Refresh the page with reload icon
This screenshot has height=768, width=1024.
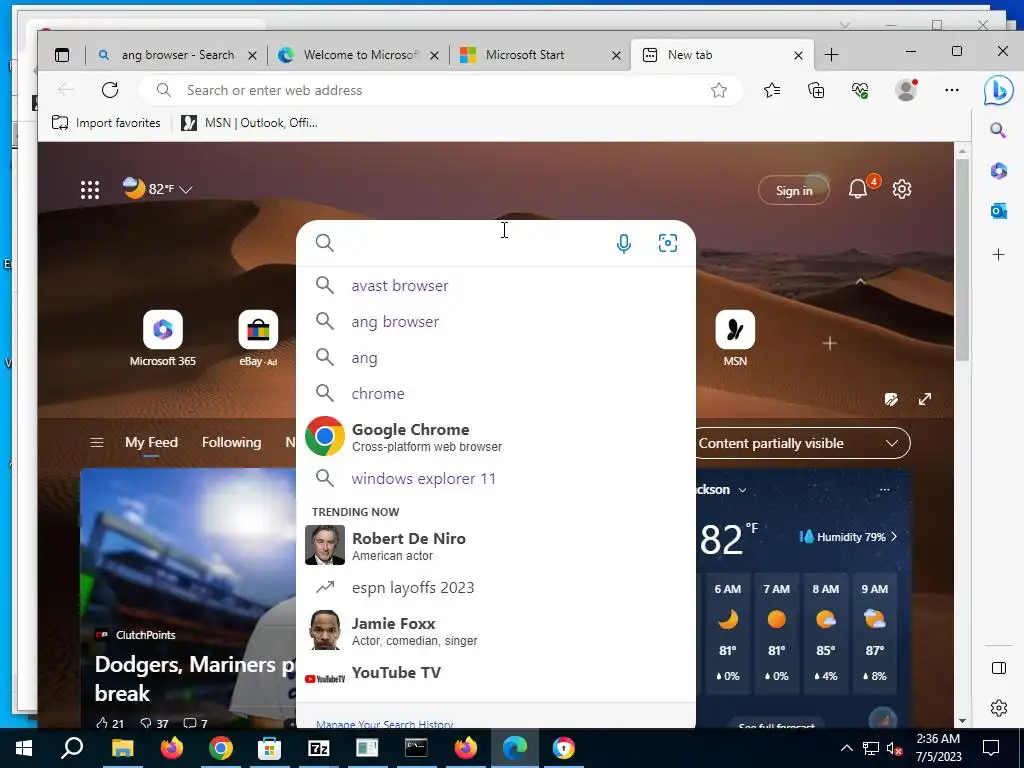click(x=110, y=90)
